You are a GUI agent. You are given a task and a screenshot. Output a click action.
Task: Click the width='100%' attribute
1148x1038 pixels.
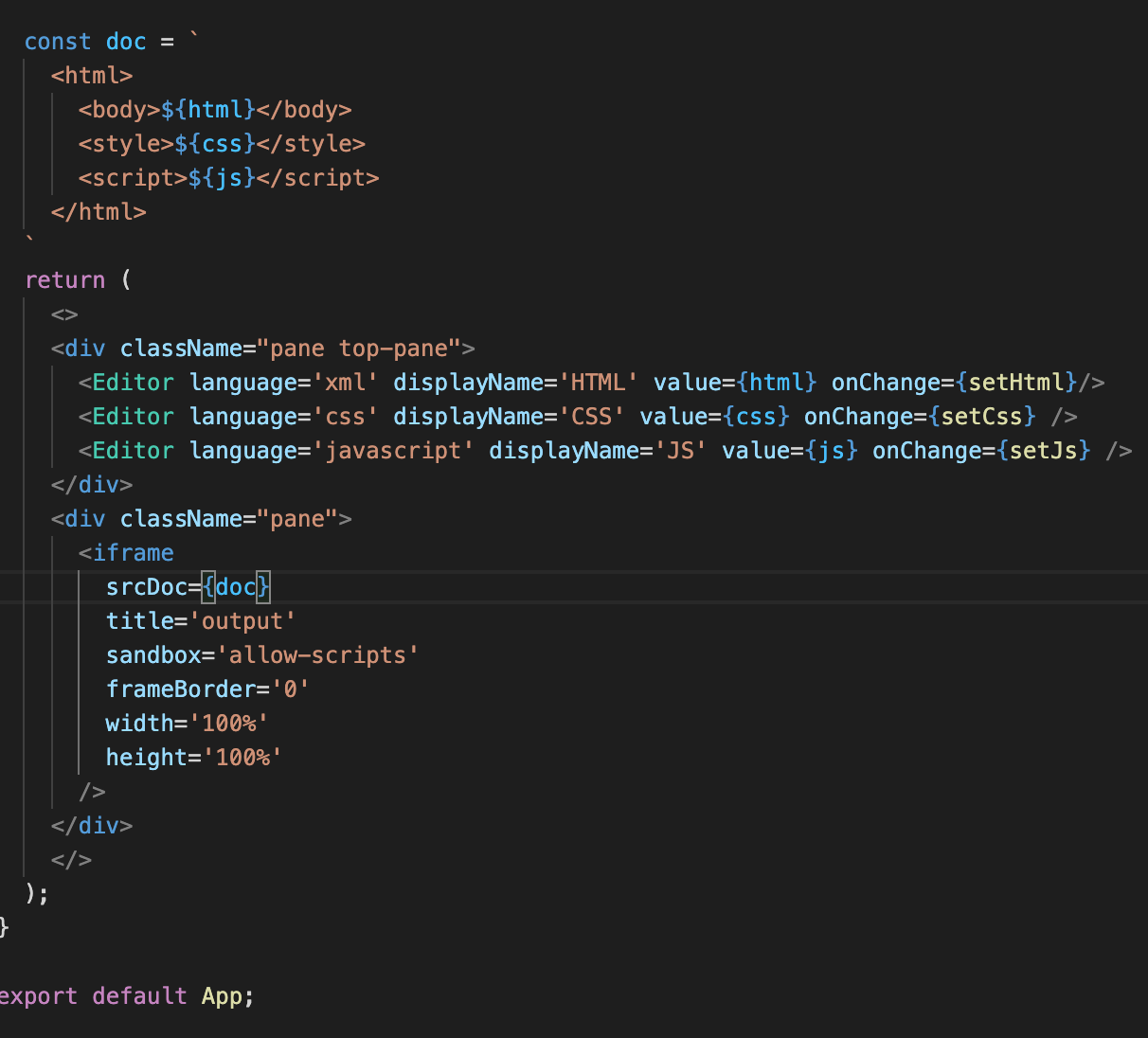tap(188, 724)
